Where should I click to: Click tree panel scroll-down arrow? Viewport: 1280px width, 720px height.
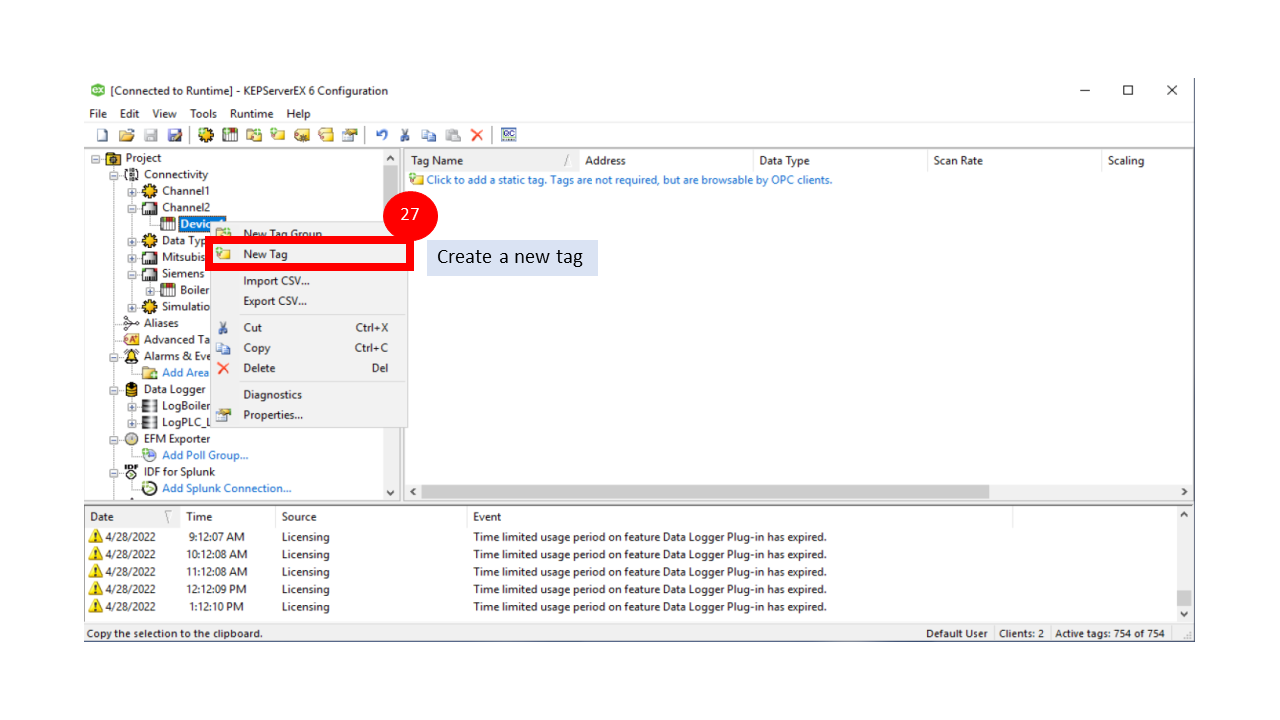[x=390, y=492]
